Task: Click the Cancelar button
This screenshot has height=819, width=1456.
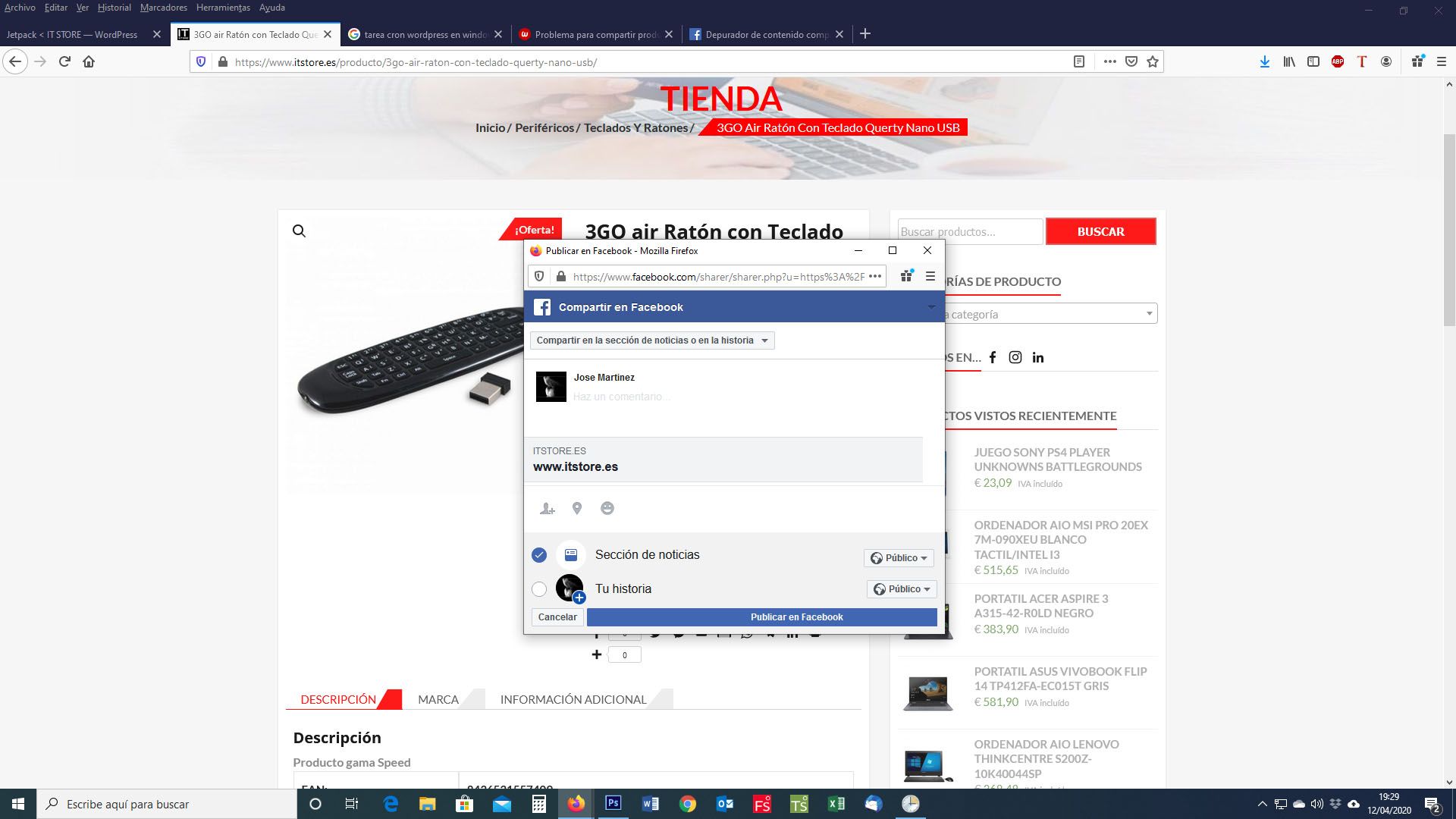Action: click(557, 617)
